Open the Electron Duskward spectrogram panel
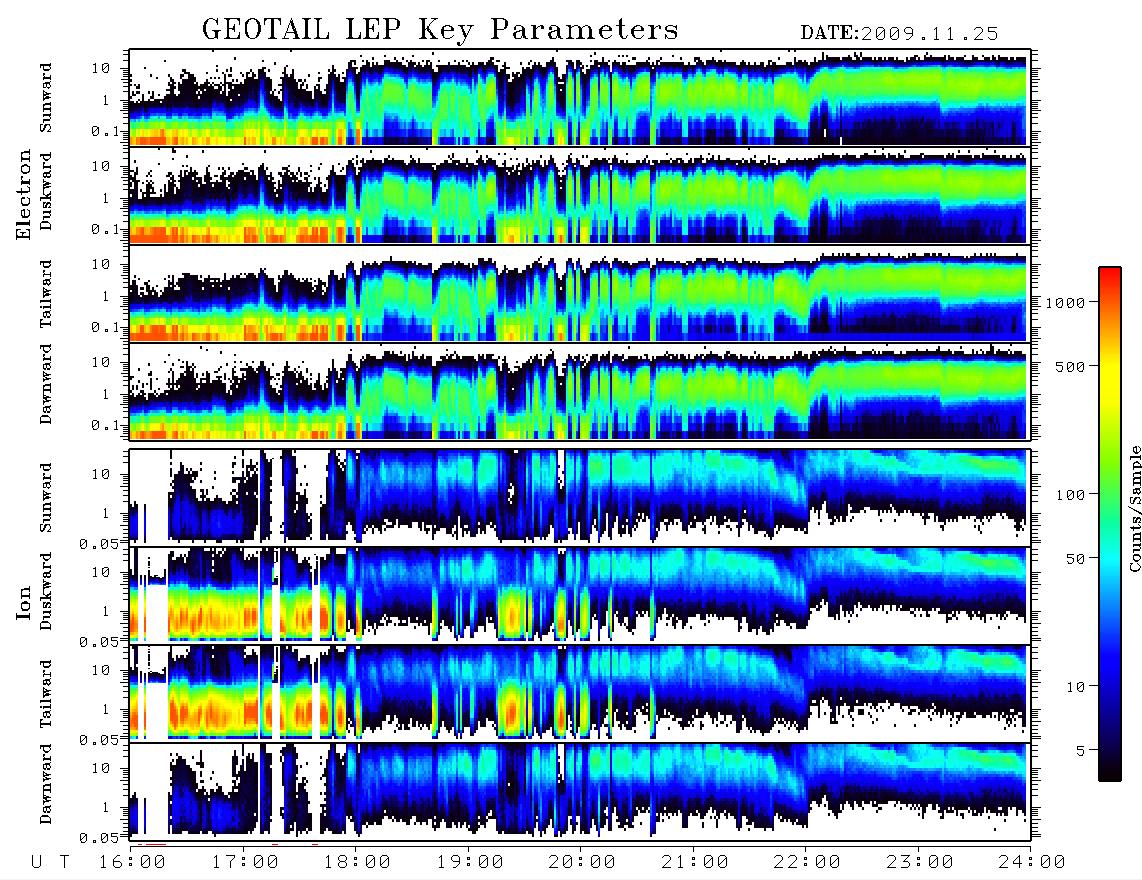The image size is (1142, 880). (579, 195)
